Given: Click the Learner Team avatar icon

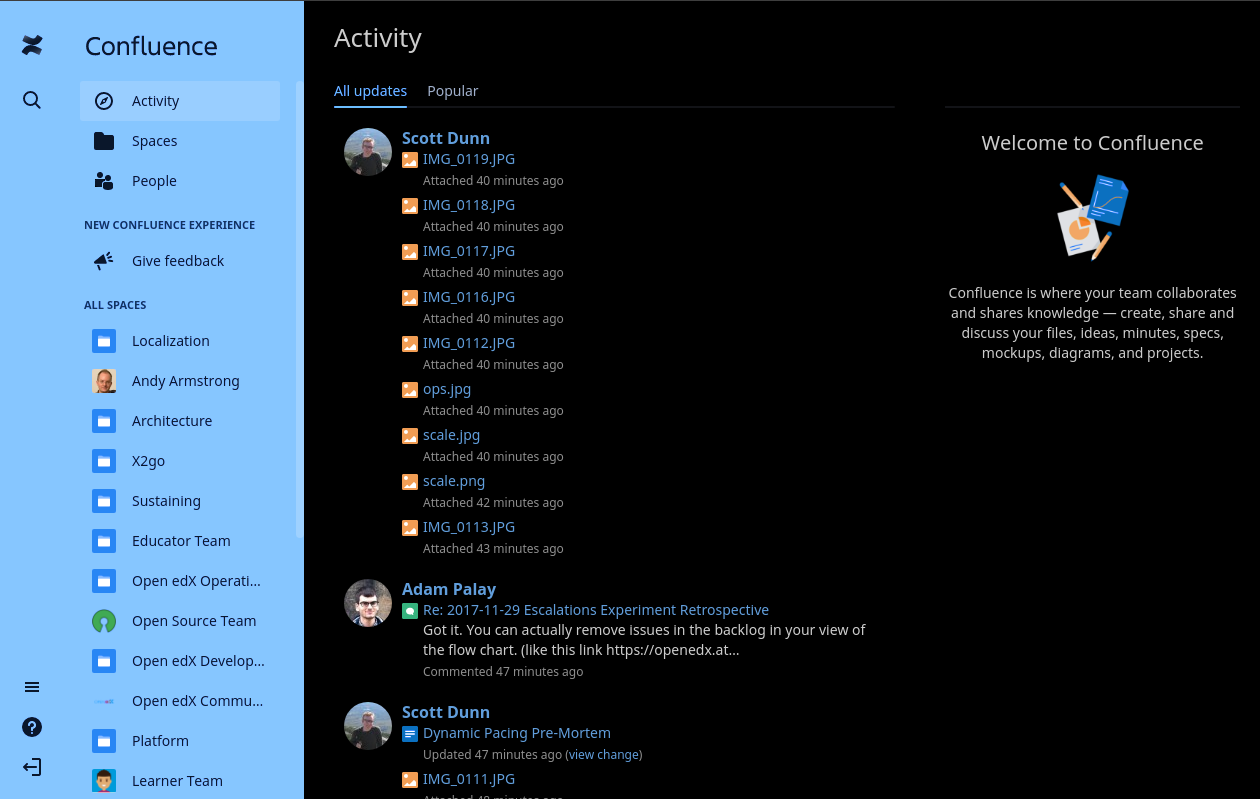Looking at the screenshot, I should click(104, 781).
